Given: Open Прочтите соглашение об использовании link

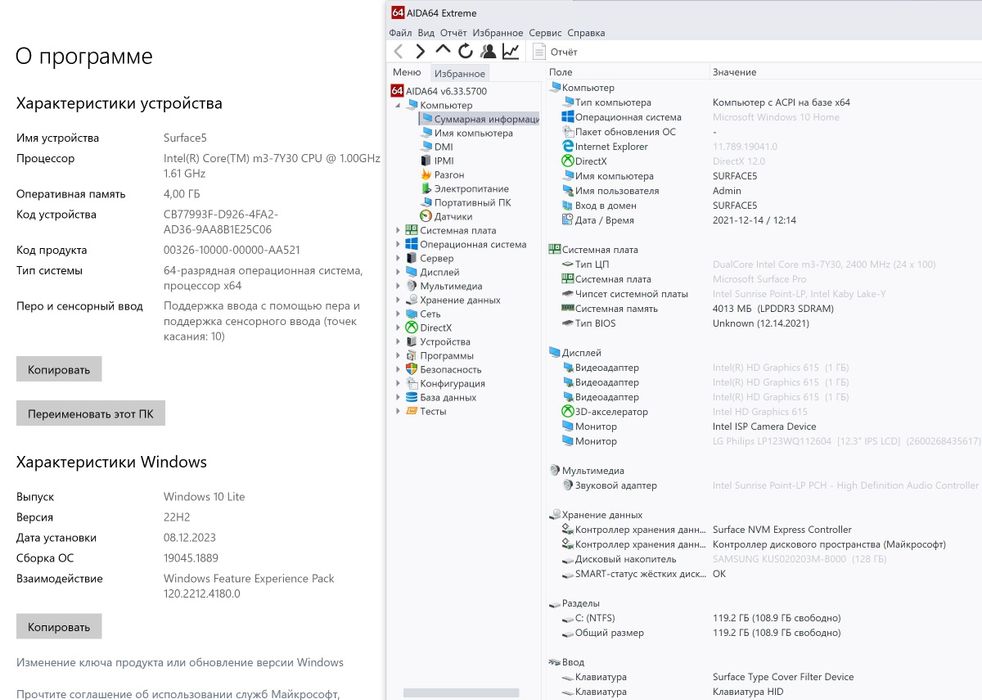Looking at the screenshot, I should 178,694.
